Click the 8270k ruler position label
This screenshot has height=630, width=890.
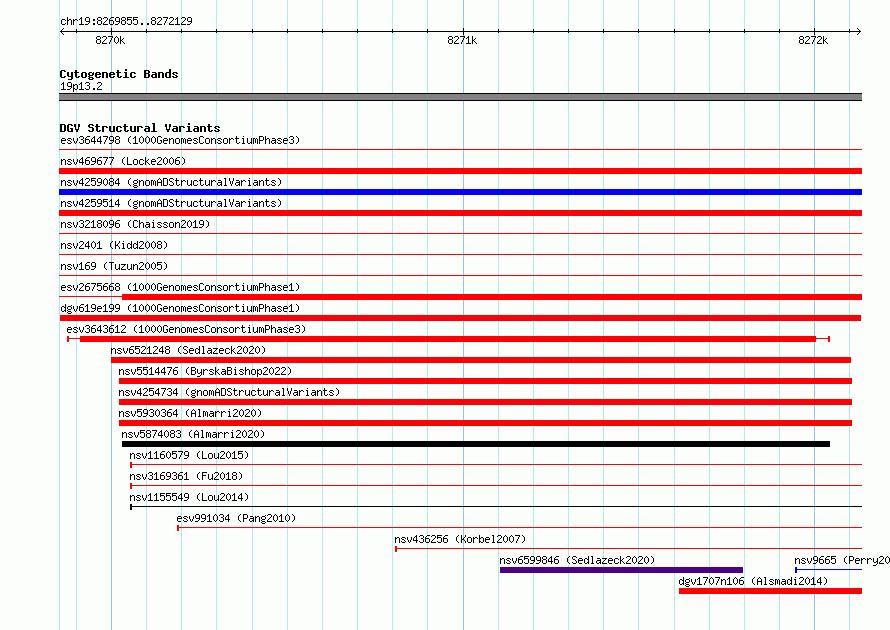(x=110, y=40)
